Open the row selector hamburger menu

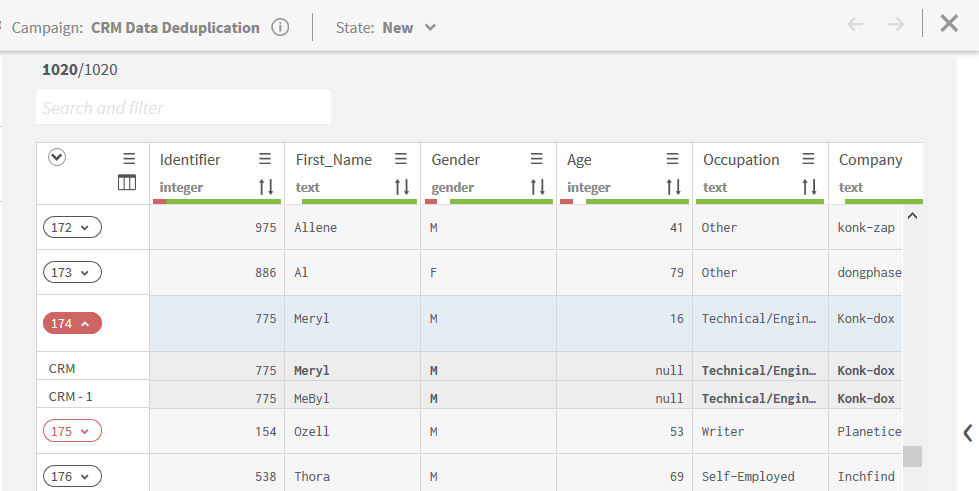click(129, 159)
